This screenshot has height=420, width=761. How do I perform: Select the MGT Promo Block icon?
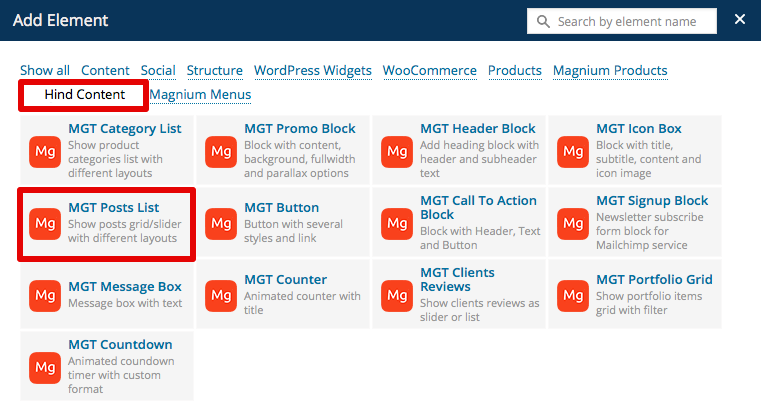220,152
